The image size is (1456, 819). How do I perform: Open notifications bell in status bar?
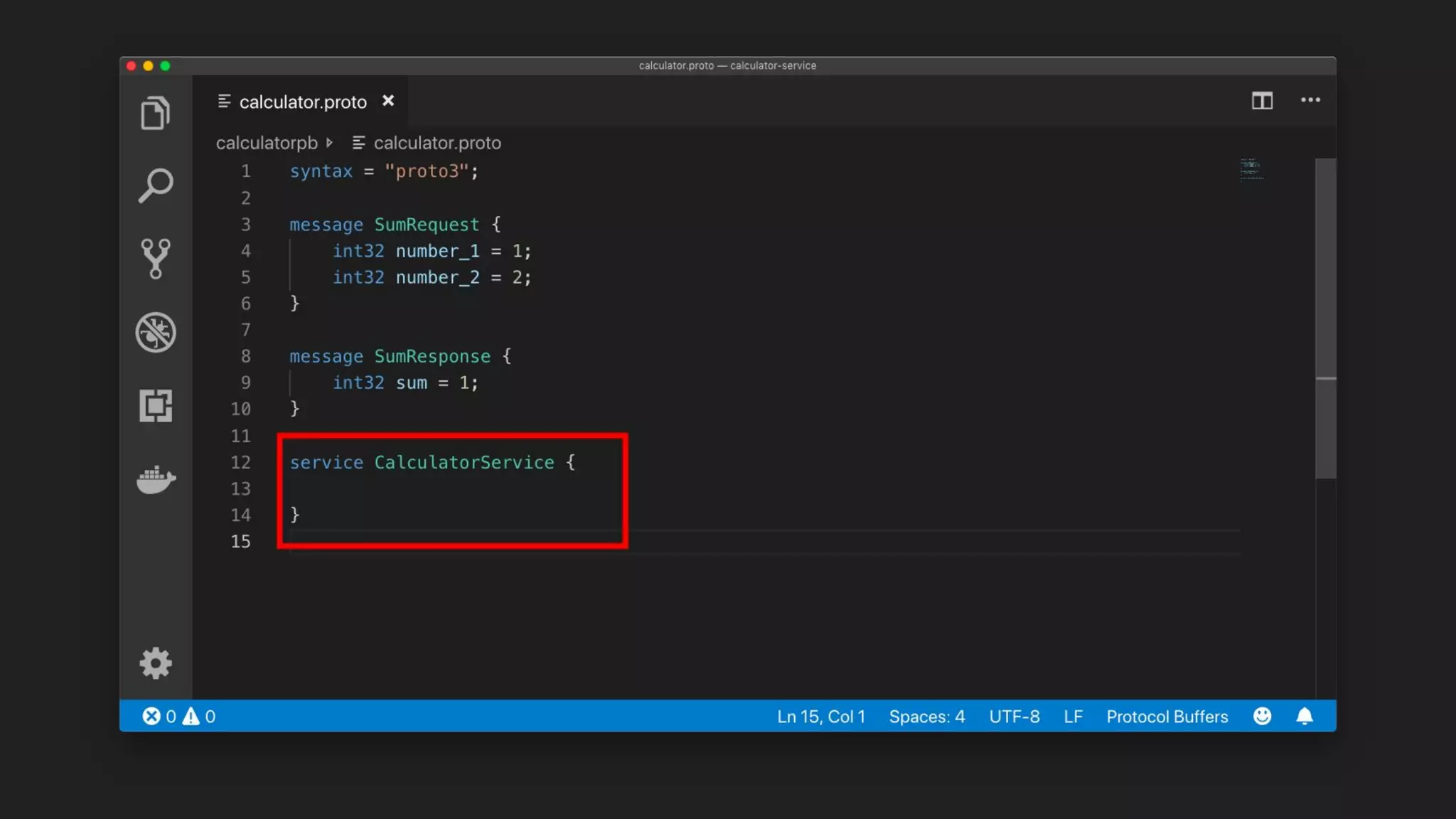pos(1304,717)
